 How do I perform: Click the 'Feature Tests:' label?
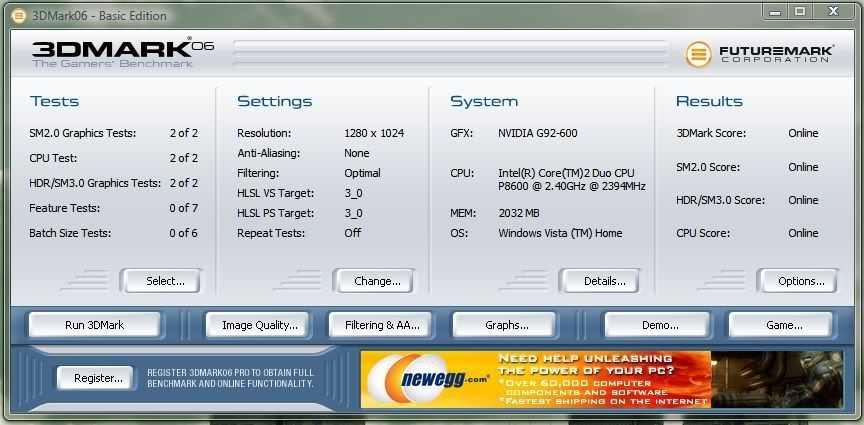pos(64,208)
